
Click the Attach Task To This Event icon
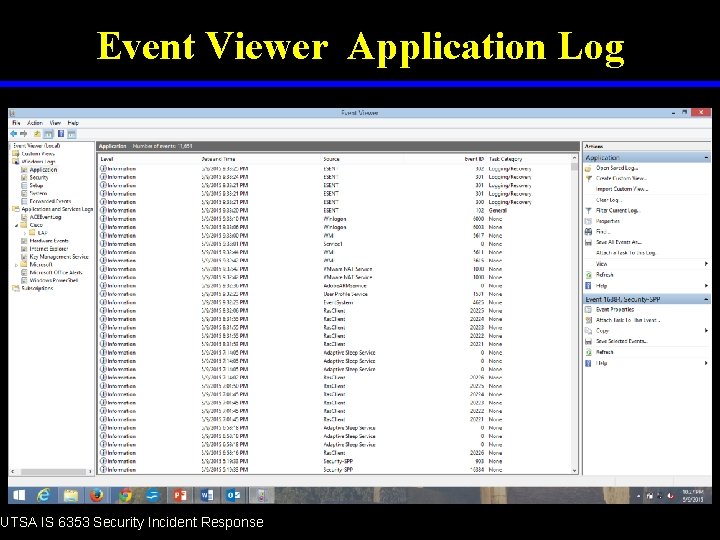pos(588,320)
